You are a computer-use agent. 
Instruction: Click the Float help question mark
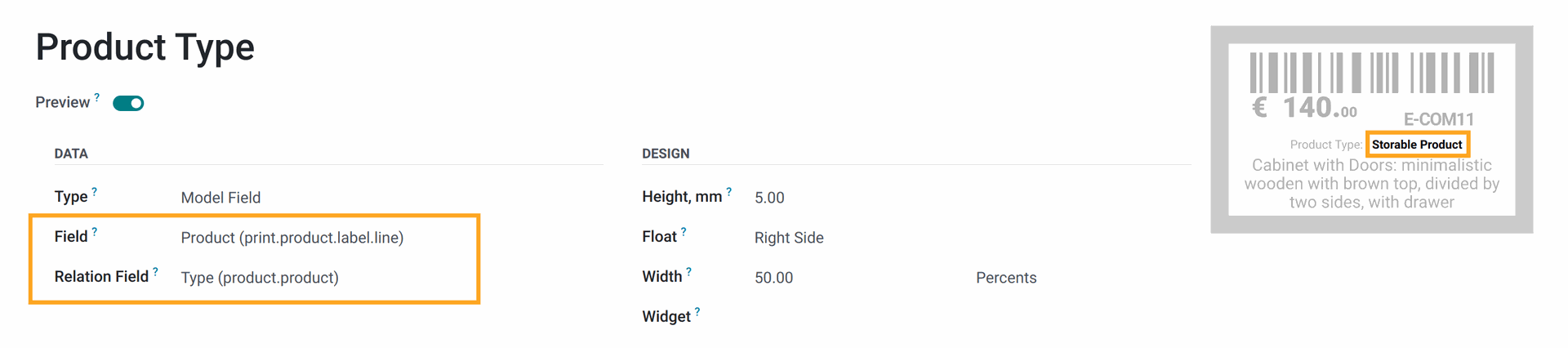pyautogui.click(x=684, y=232)
